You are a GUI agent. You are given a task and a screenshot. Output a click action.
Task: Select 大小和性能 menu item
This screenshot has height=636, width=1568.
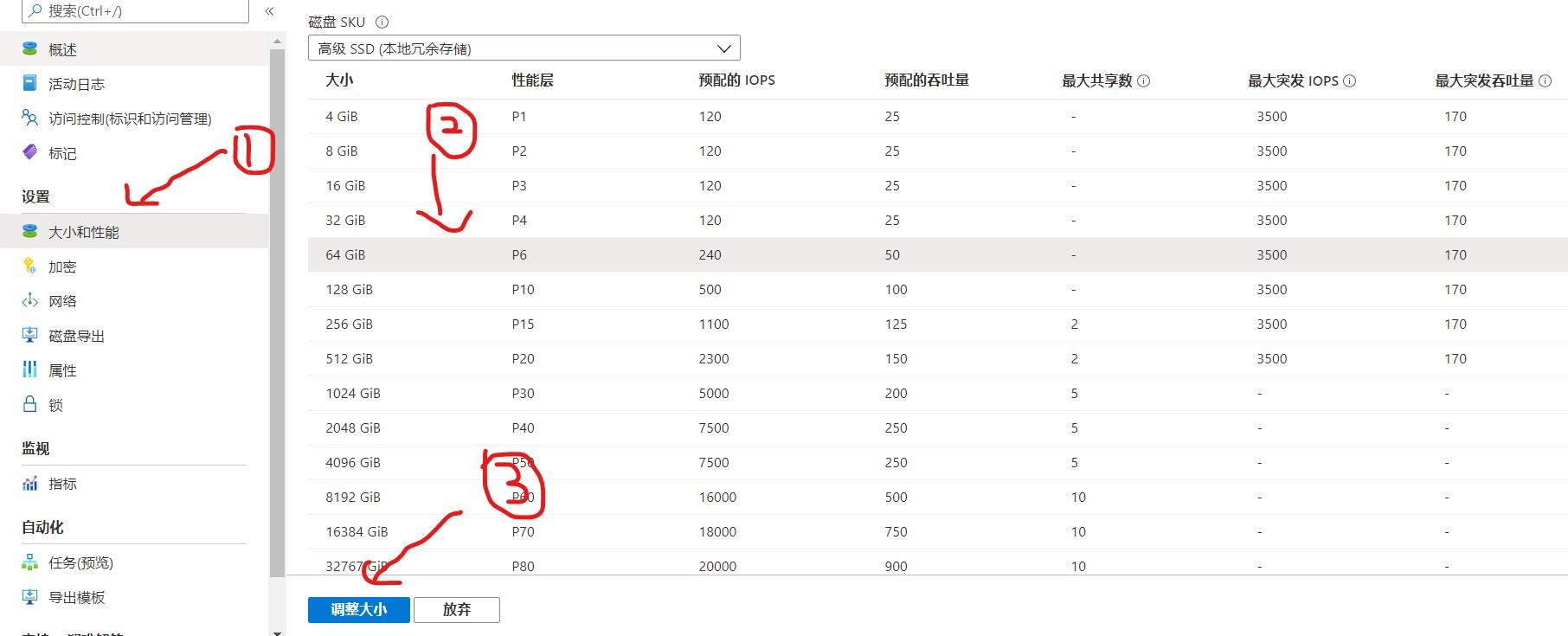[x=84, y=232]
